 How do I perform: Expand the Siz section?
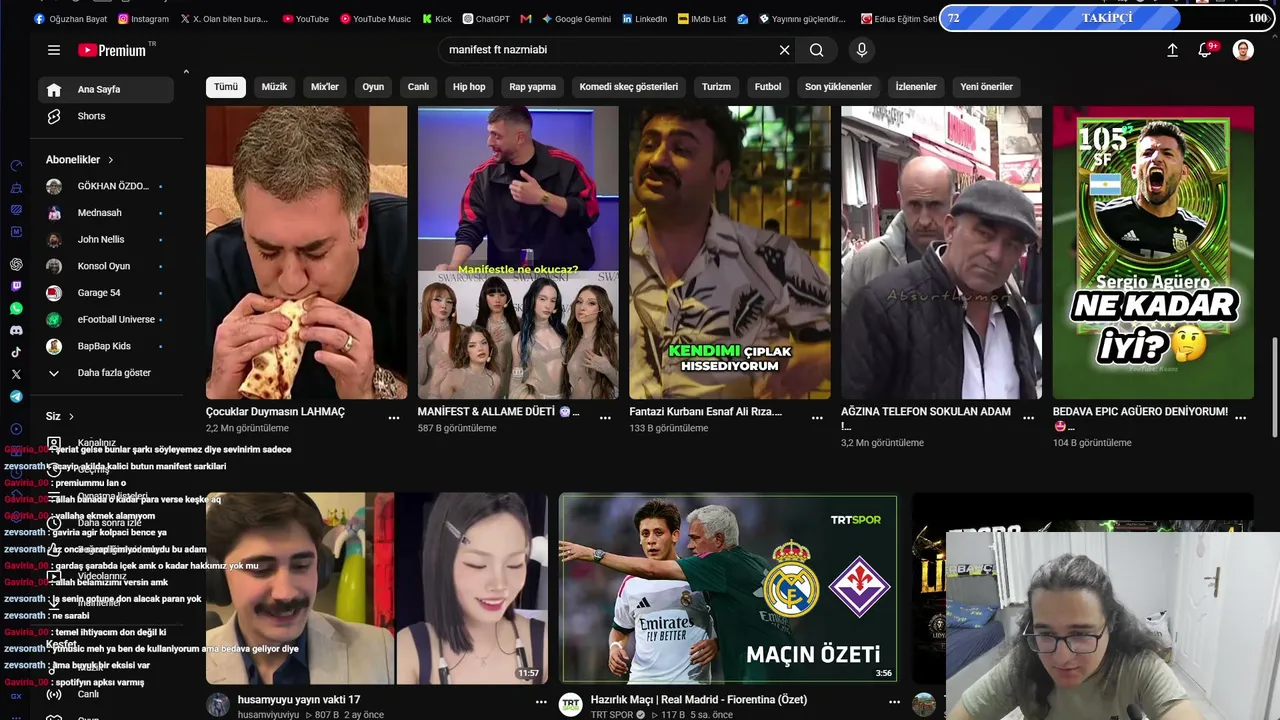tap(60, 416)
